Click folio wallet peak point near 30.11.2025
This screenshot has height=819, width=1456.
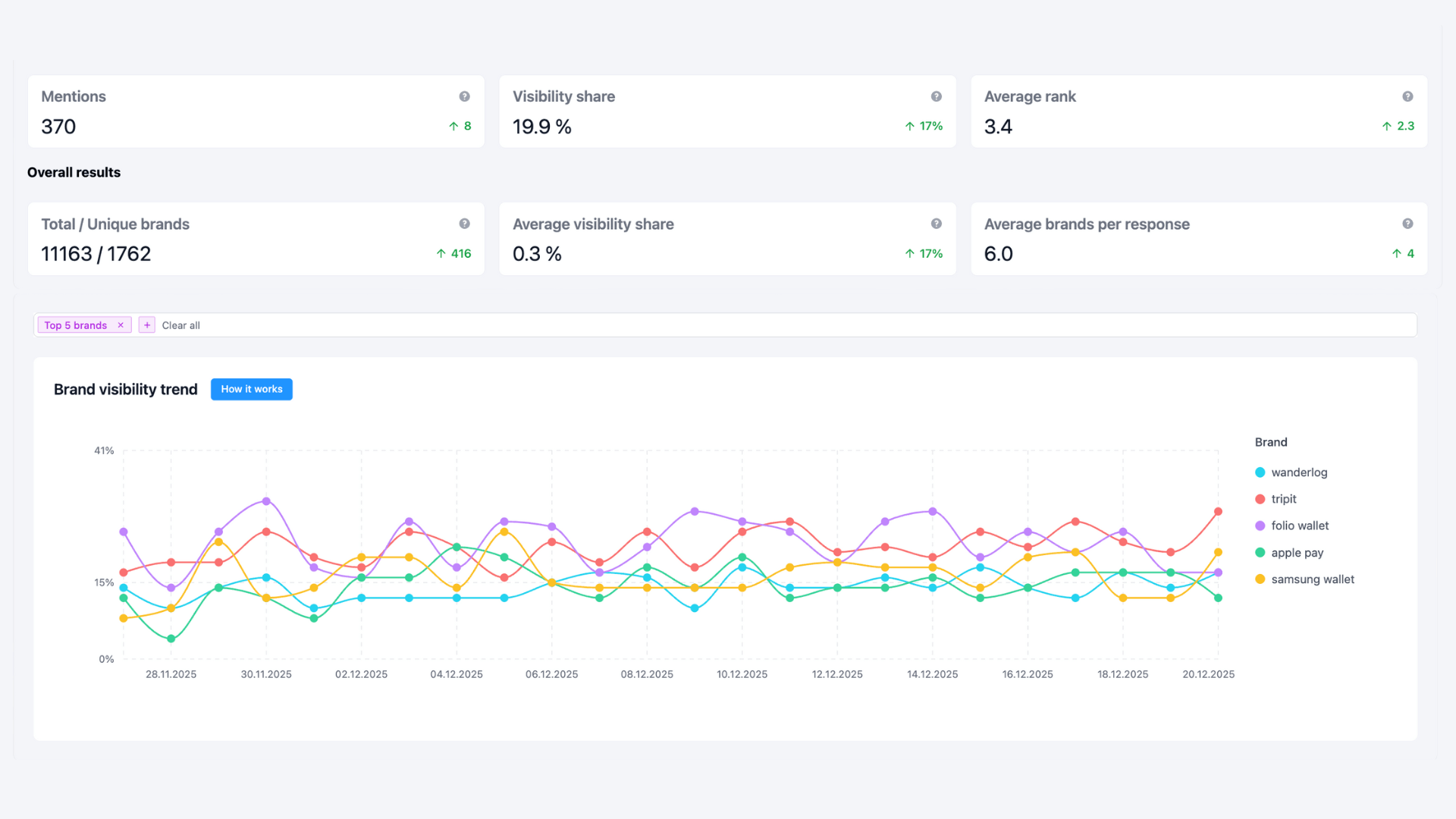coord(266,501)
